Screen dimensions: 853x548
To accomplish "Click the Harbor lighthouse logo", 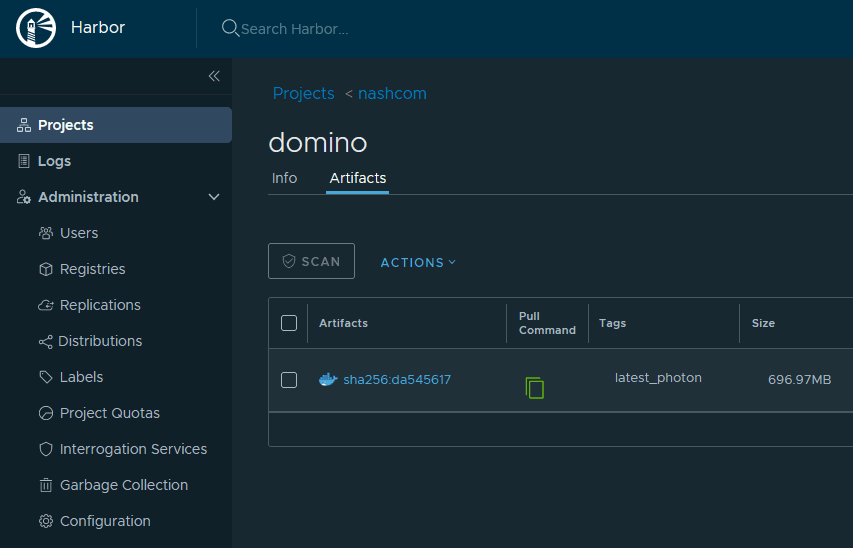I will 35,28.
